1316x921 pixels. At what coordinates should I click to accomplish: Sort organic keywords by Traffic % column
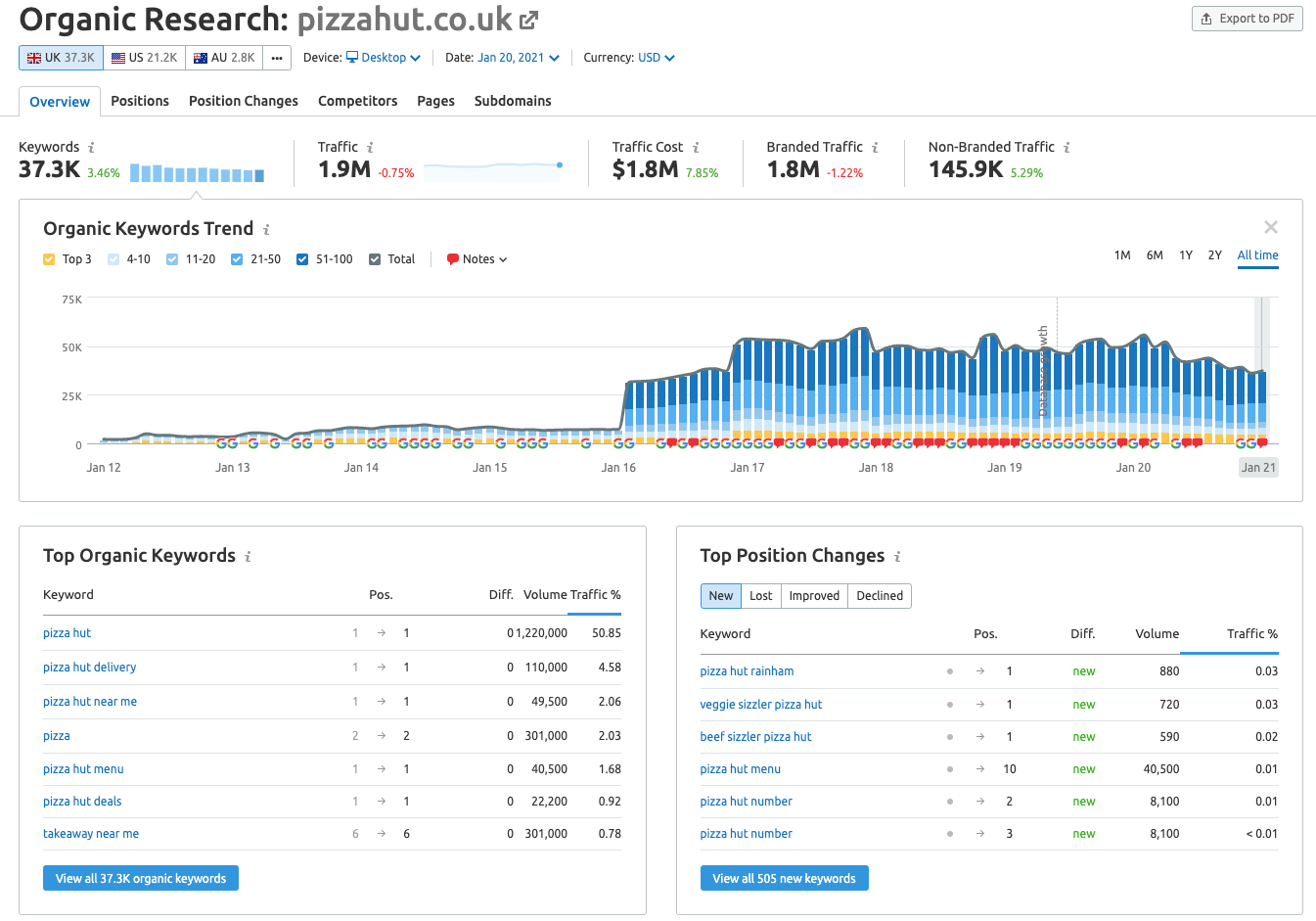(x=596, y=595)
